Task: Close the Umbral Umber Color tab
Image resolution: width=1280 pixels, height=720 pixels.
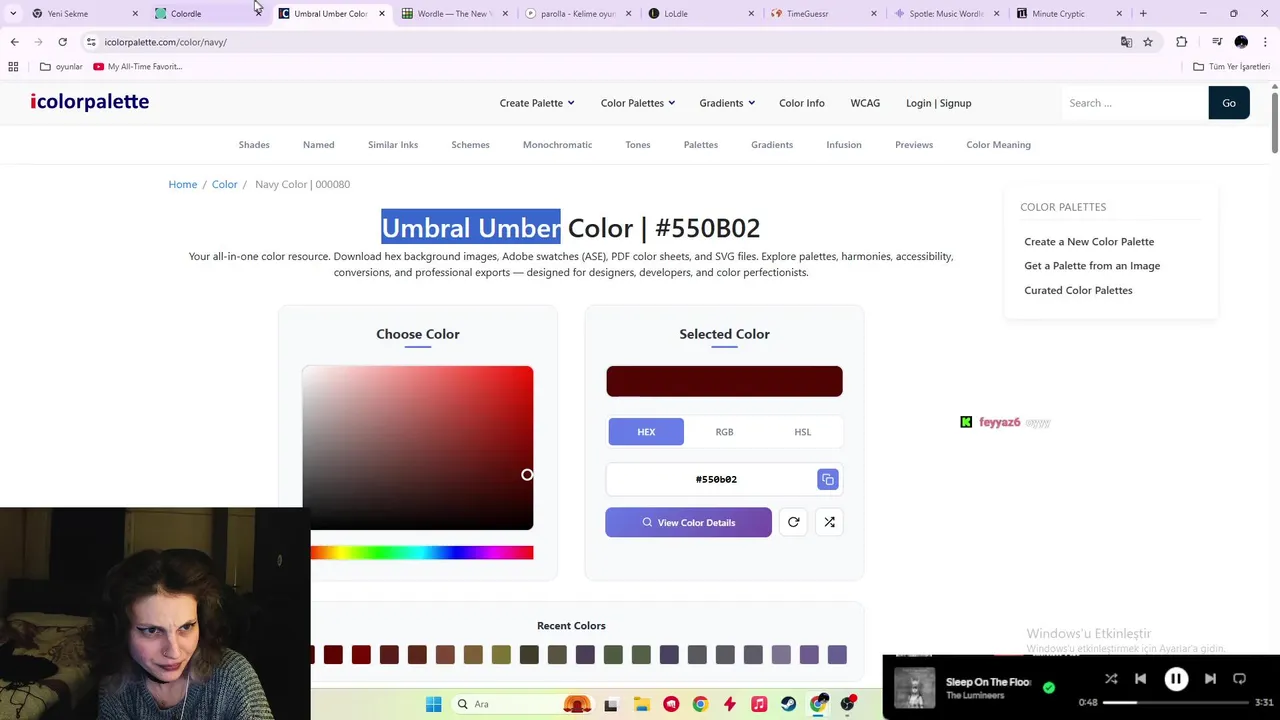Action: tap(381, 14)
